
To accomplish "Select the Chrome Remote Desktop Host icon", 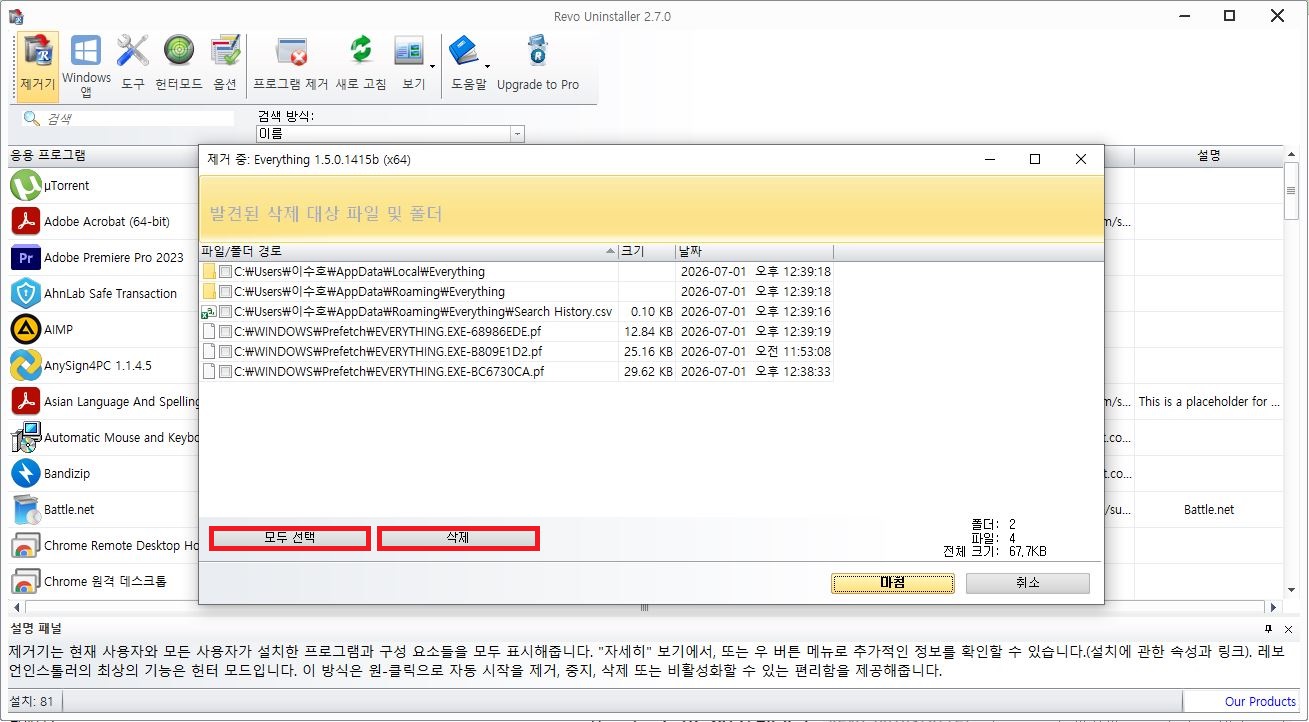I will (26, 546).
